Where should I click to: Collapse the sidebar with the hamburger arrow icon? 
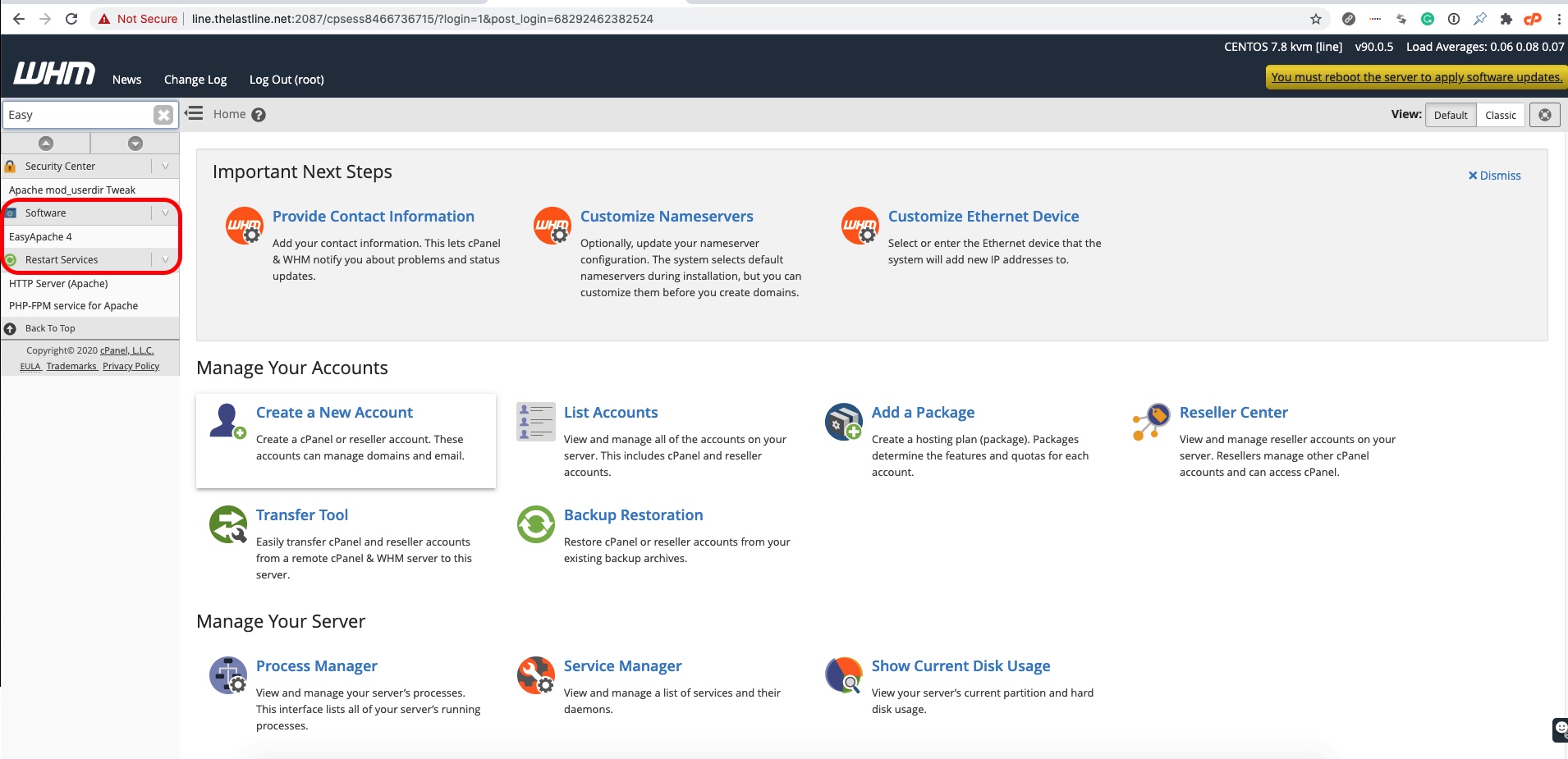(194, 113)
